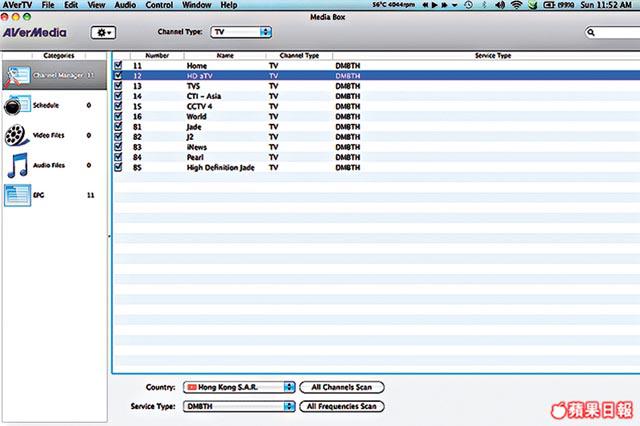Viewport: 640px width, 426px height.
Task: Click the Wi-Fi icon in menu bar
Action: (516, 5)
